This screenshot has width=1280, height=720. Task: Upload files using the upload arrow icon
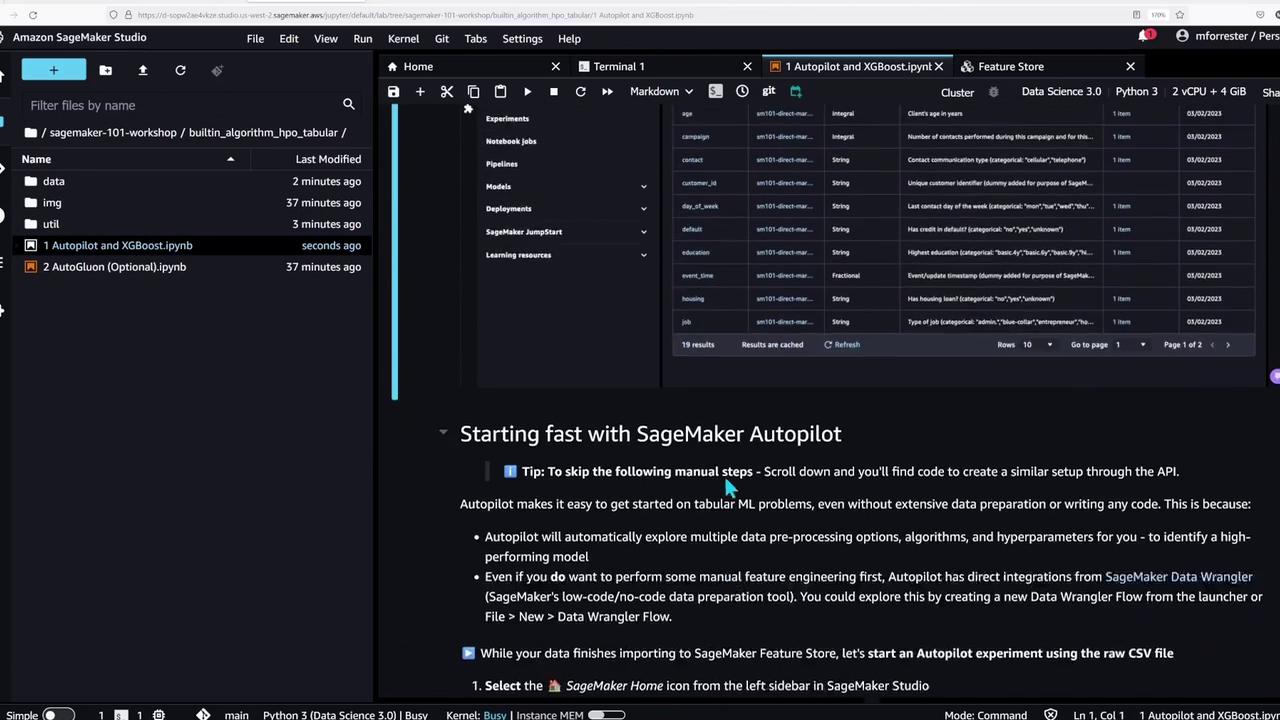click(142, 70)
